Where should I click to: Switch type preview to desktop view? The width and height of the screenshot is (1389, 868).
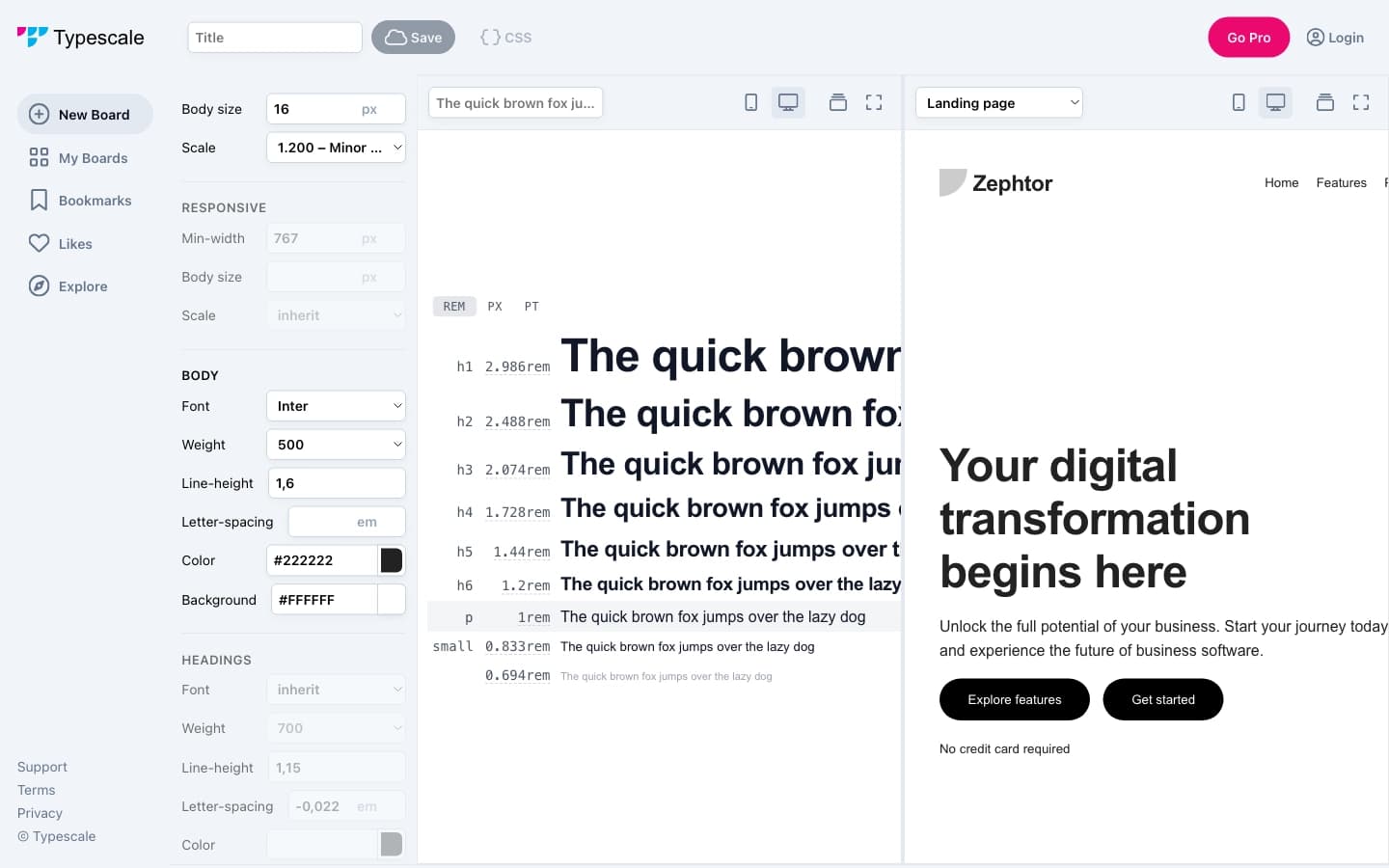click(788, 102)
